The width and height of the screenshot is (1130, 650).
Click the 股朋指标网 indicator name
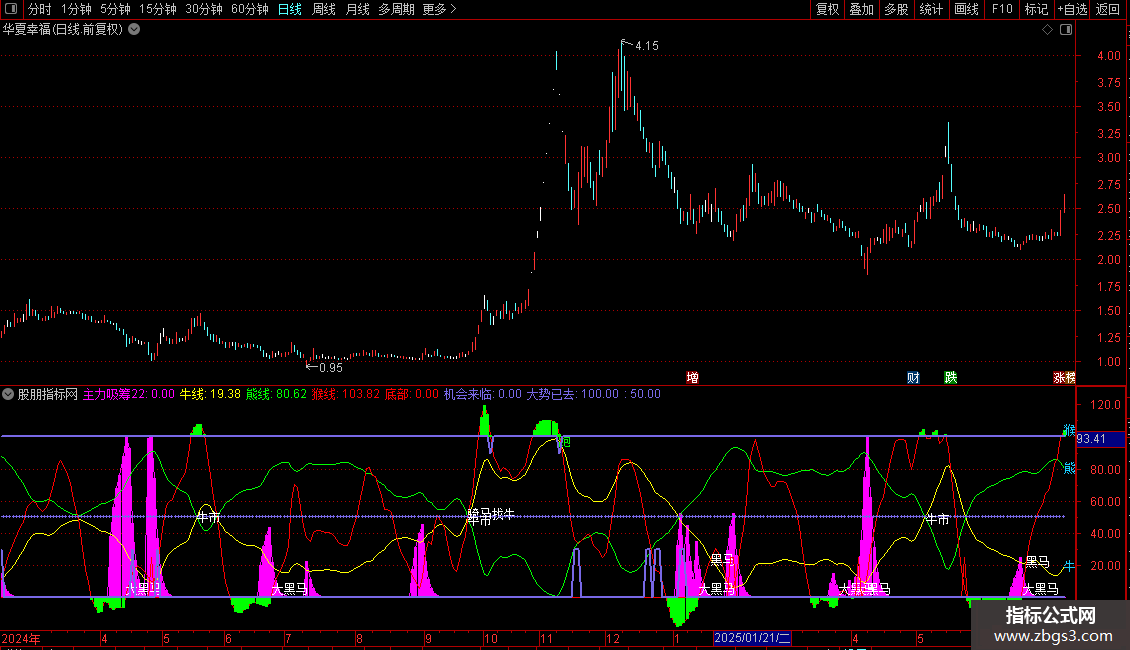click(48, 394)
